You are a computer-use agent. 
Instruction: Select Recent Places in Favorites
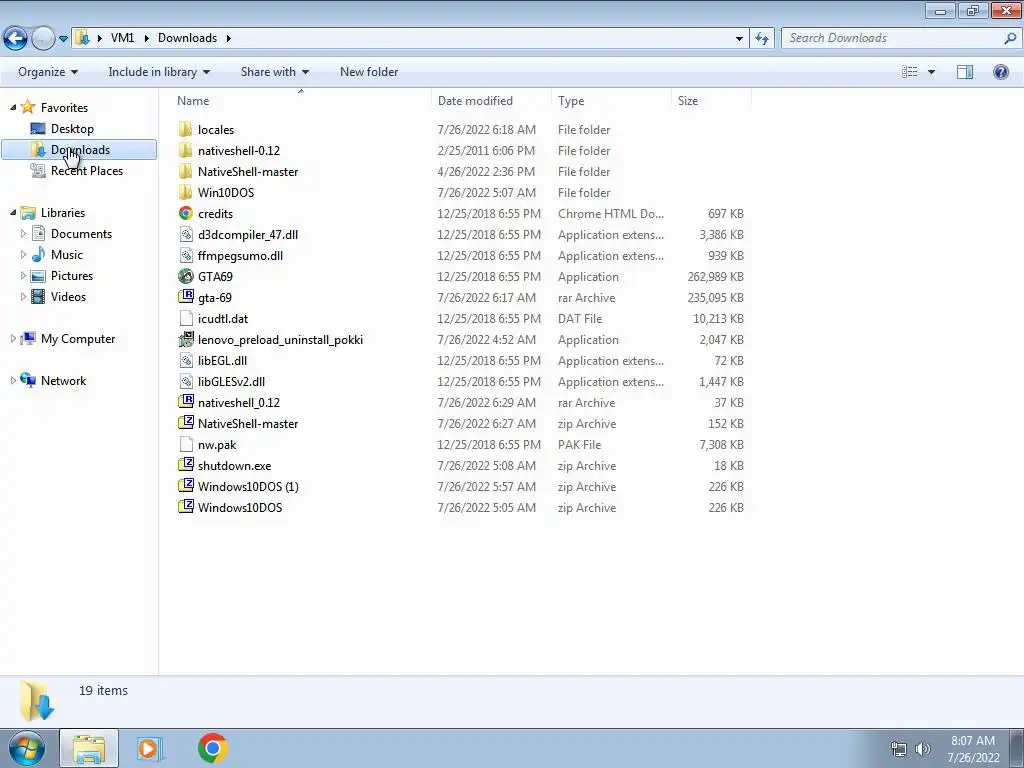tap(86, 170)
